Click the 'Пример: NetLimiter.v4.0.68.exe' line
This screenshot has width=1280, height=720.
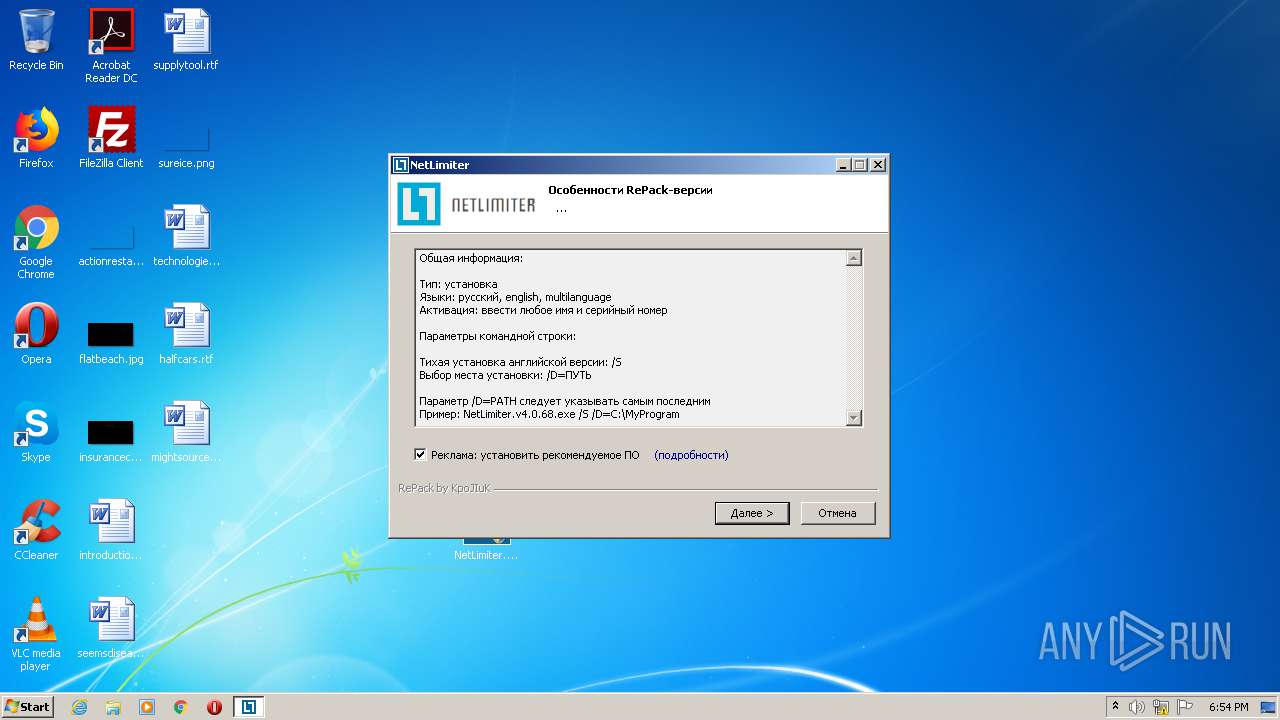coord(549,414)
